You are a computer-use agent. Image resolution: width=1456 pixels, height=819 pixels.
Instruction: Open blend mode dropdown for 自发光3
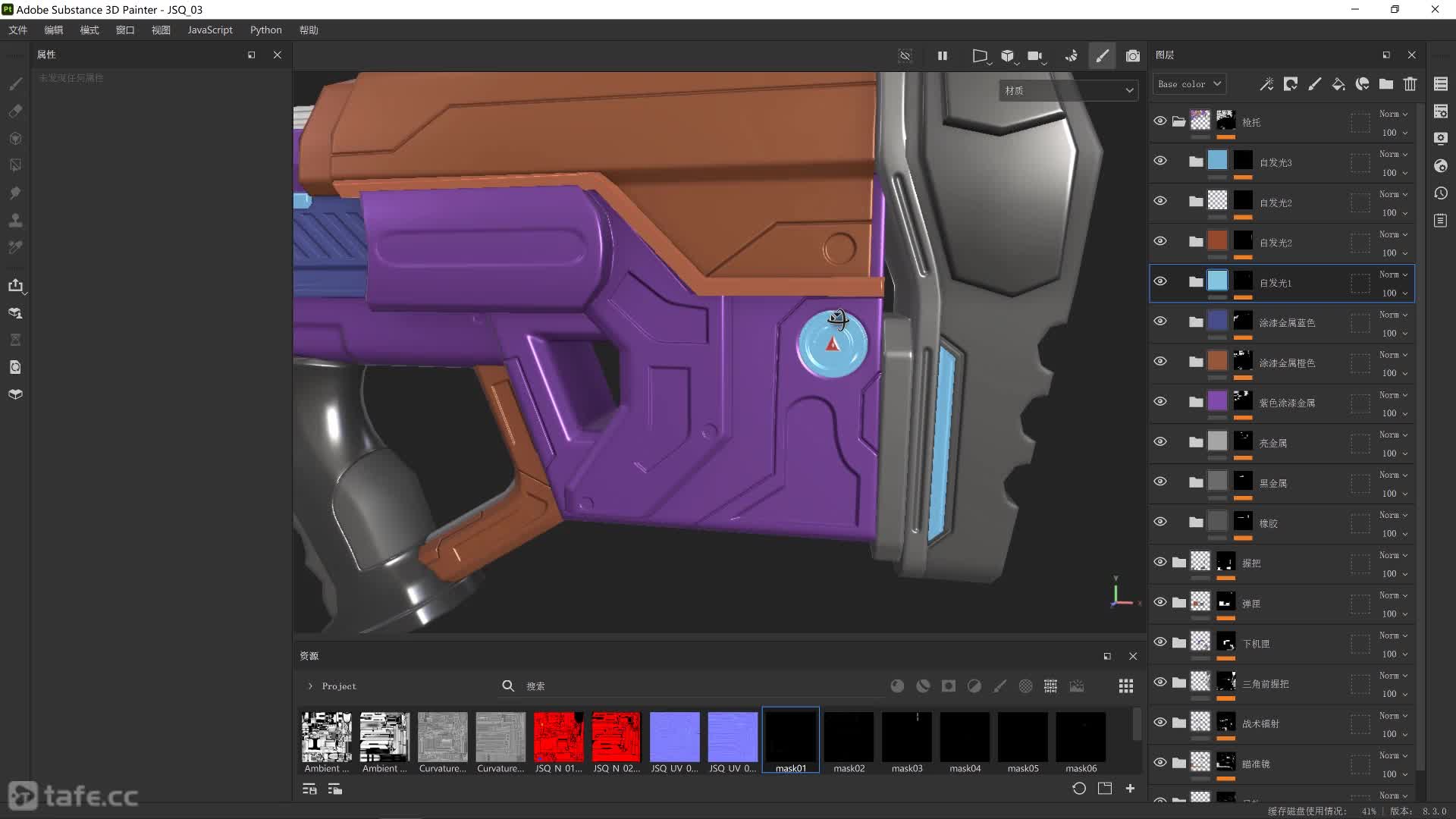(1394, 154)
